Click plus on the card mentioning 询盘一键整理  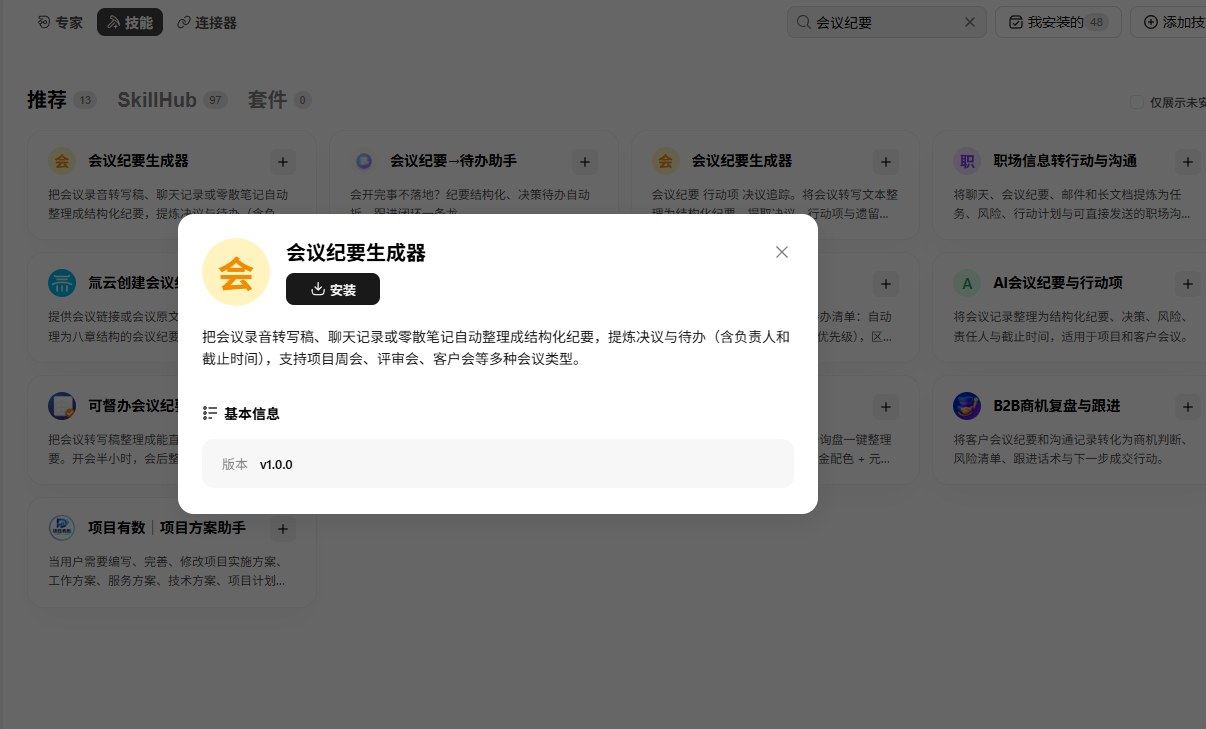(x=886, y=406)
